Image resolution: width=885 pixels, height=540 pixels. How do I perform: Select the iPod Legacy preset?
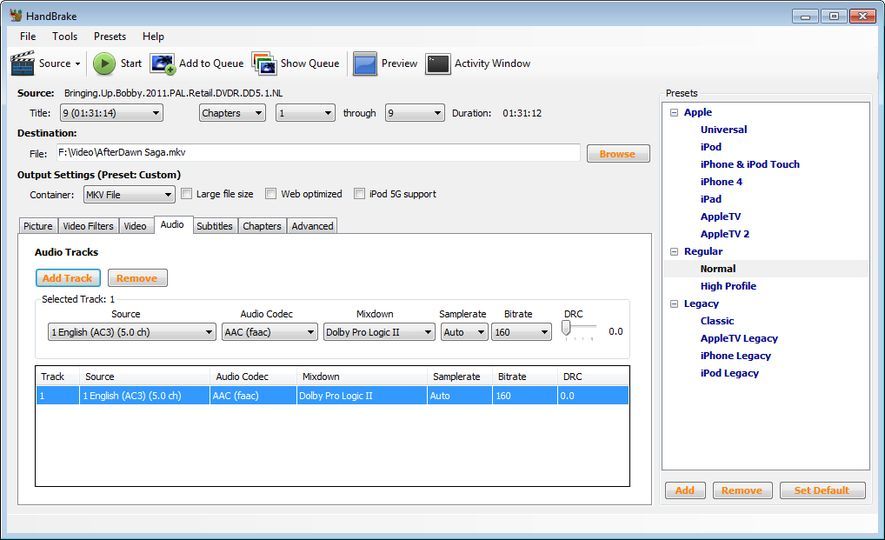click(x=729, y=374)
